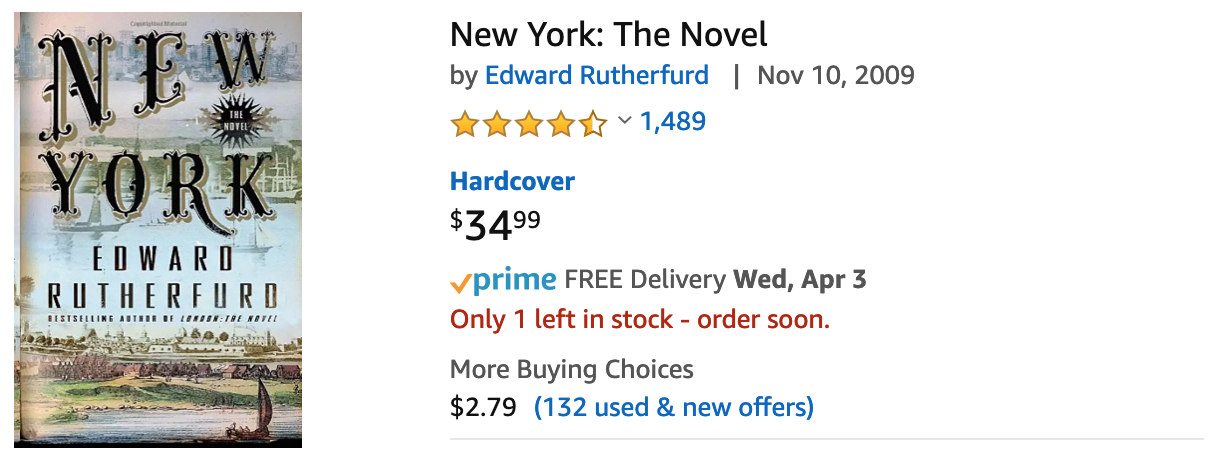
Task: Open the New York book cover image
Action: pos(158,230)
